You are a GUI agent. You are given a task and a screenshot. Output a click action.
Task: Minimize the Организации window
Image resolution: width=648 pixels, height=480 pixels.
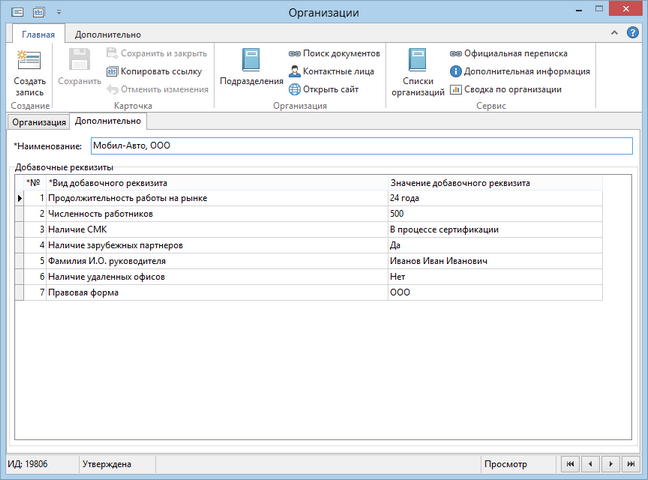(579, 10)
